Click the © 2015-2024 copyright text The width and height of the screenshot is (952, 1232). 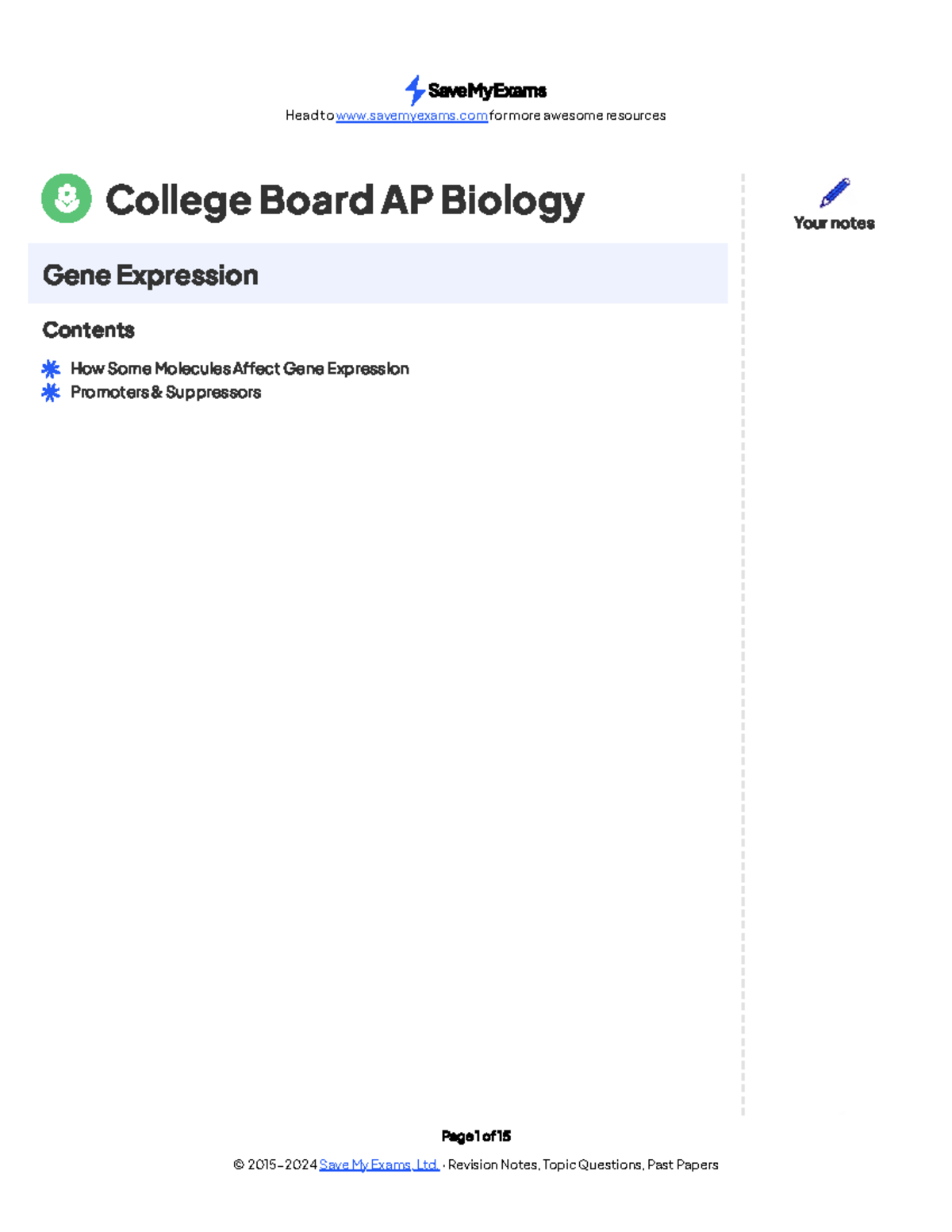click(x=274, y=1165)
